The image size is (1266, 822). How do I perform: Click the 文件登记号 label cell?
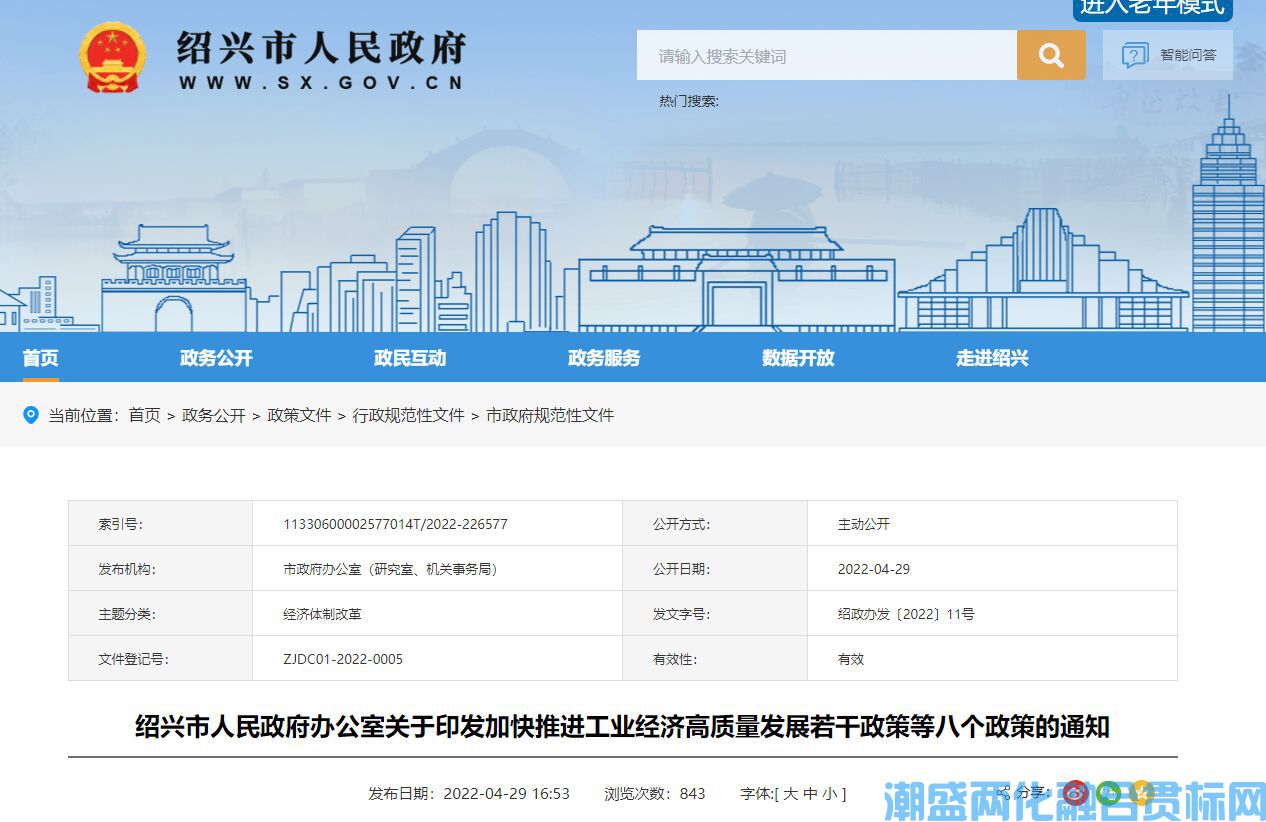[160, 658]
